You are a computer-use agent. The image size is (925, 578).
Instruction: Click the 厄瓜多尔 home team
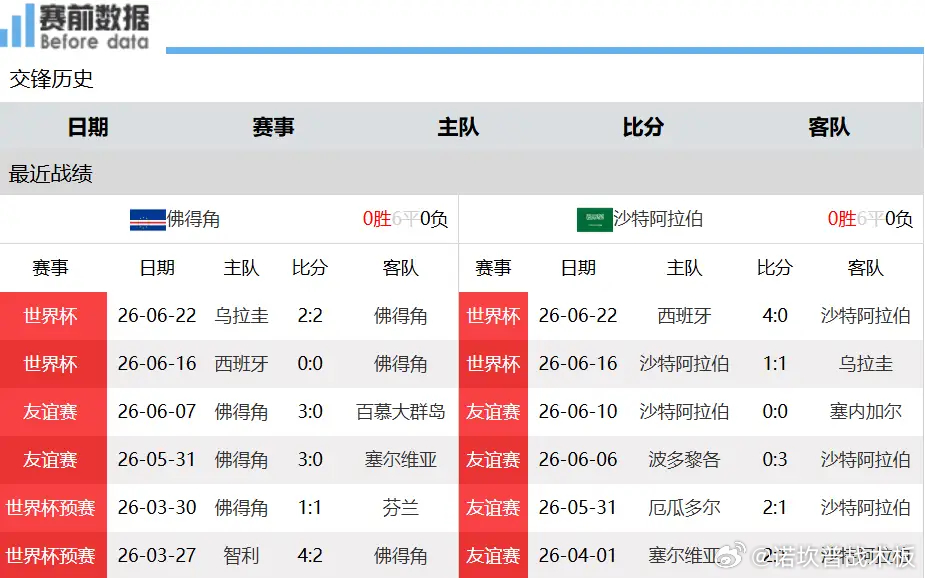click(684, 507)
